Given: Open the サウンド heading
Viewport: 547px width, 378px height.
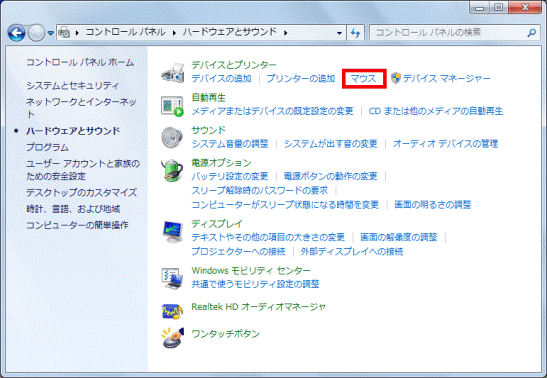Looking at the screenshot, I should point(209,130).
